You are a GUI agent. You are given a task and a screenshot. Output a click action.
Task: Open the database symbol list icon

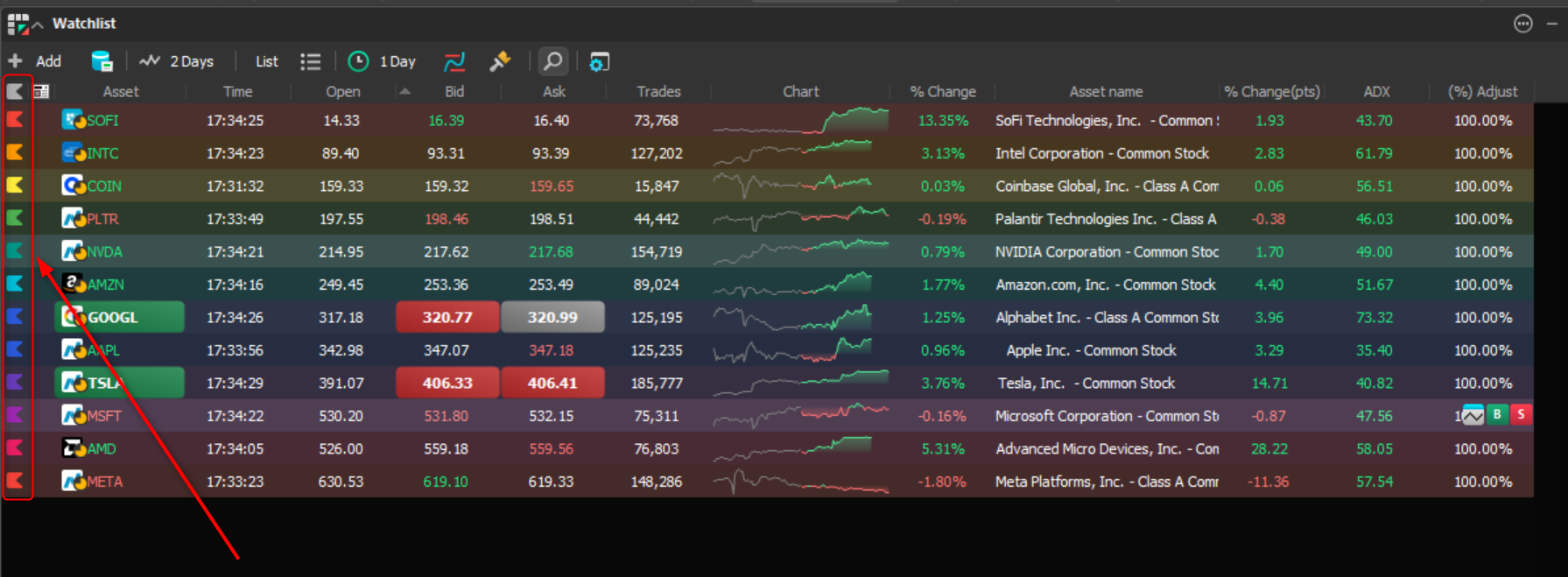pos(102,61)
